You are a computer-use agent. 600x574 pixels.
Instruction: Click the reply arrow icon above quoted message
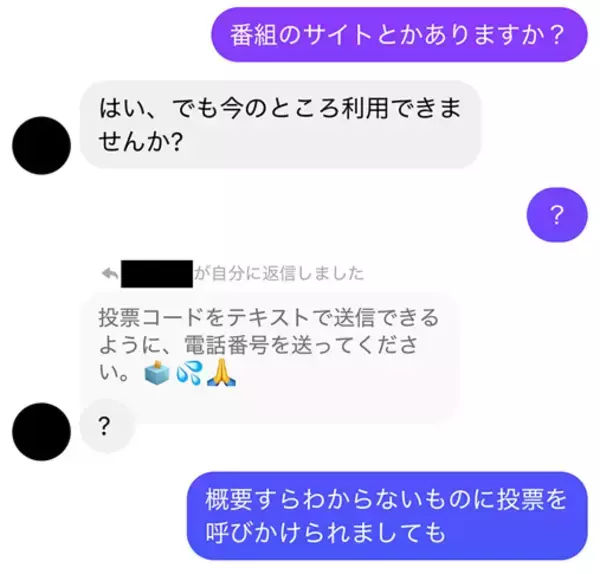110,274
